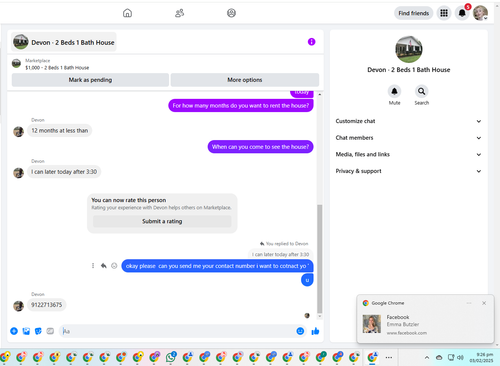Click 'When can you come to see the house?' message
Screen dimensions: 500x366
[260, 147]
